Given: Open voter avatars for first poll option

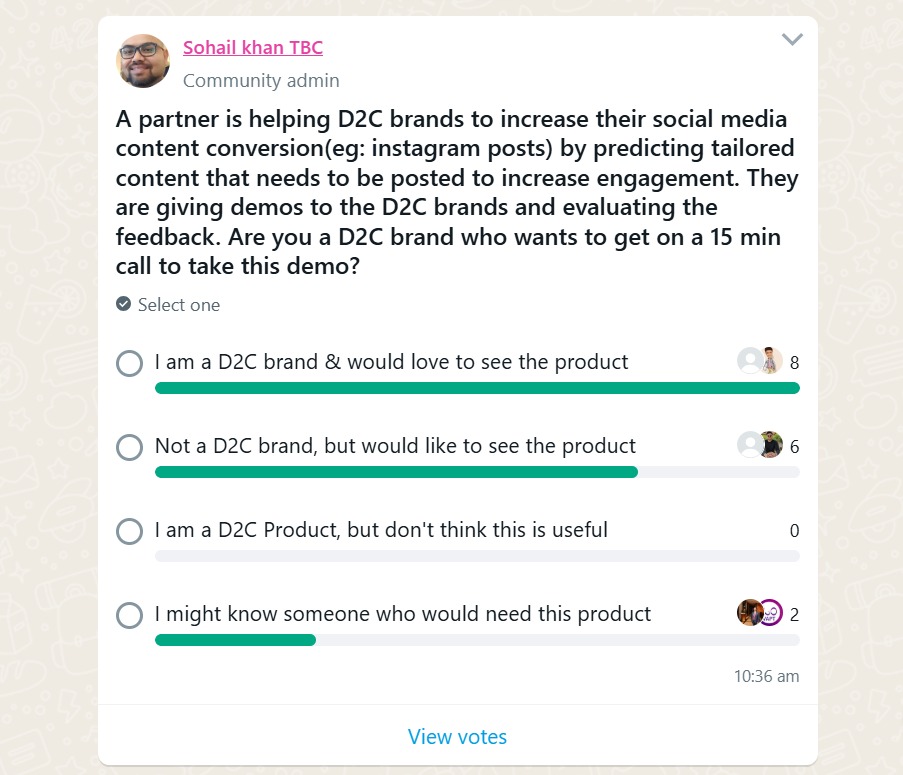Looking at the screenshot, I should pyautogui.click(x=760, y=360).
